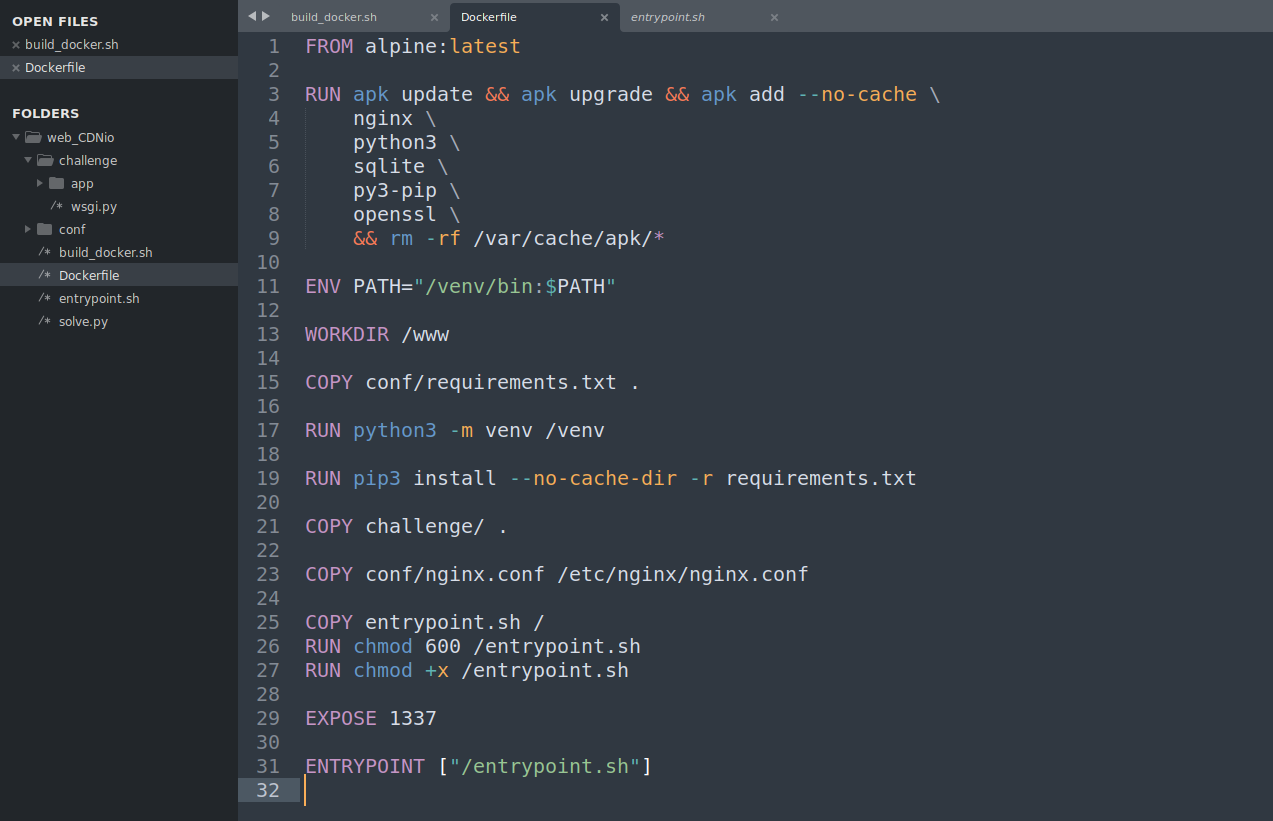The image size is (1273, 821).
Task: Expand the app folder
Action: (x=40, y=184)
